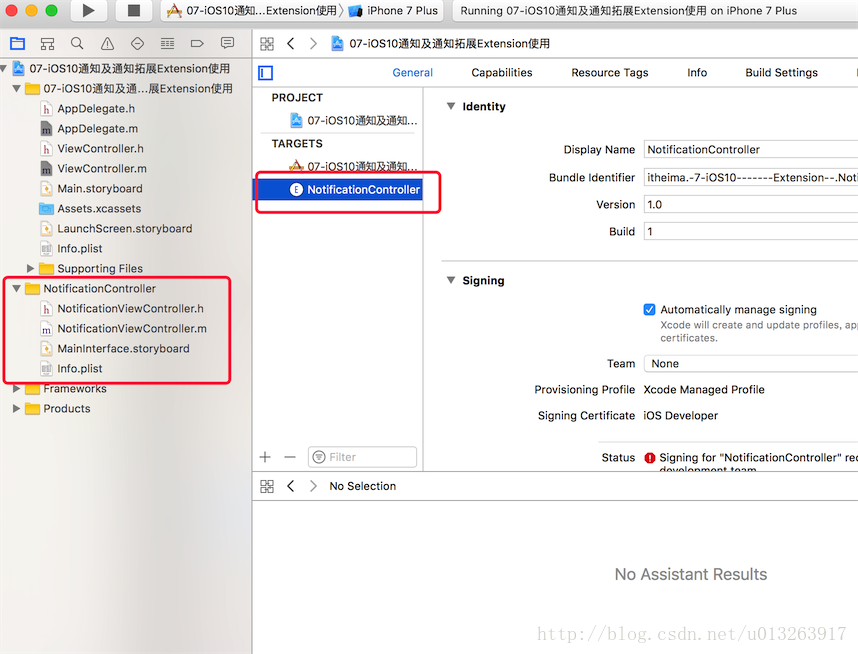Switch to the Build Settings tab
The height and width of the screenshot is (654, 858).
(781, 72)
